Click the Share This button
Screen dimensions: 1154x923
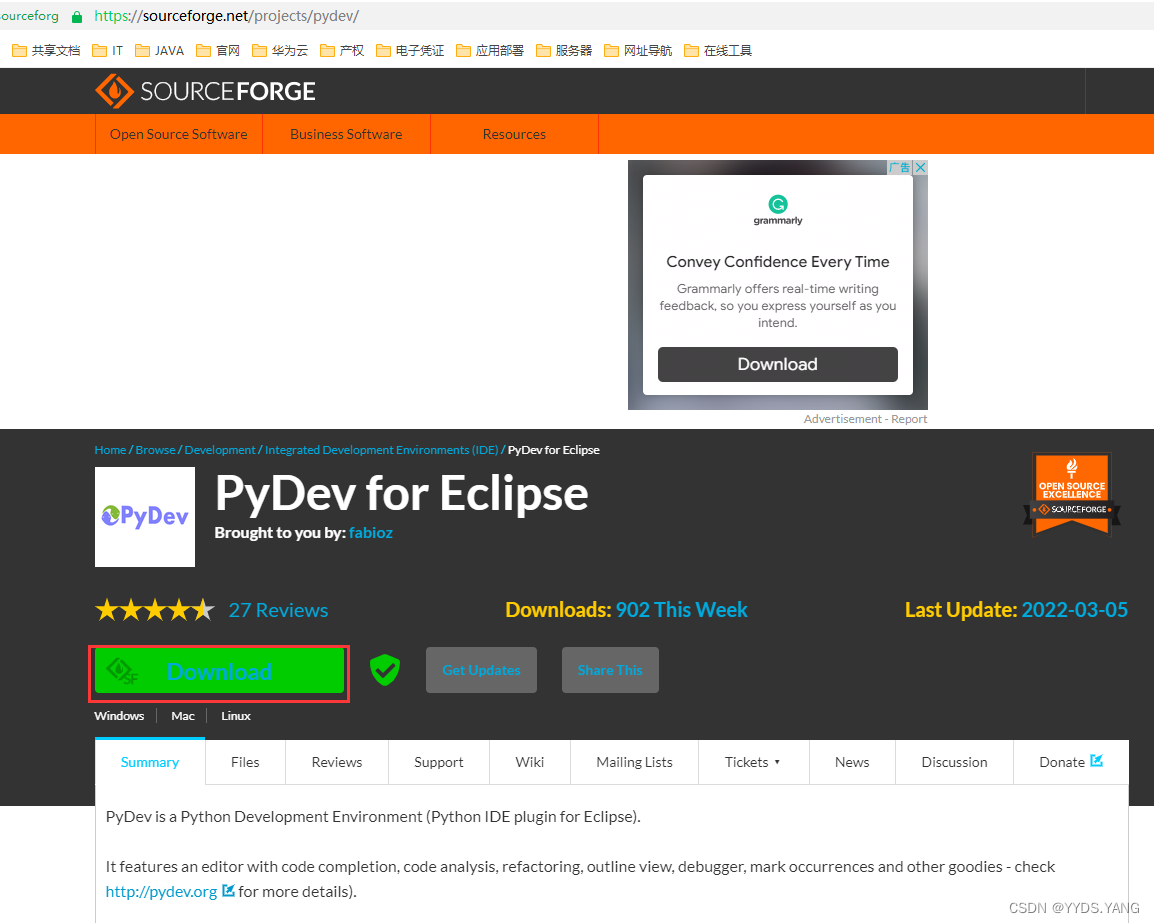(610, 670)
